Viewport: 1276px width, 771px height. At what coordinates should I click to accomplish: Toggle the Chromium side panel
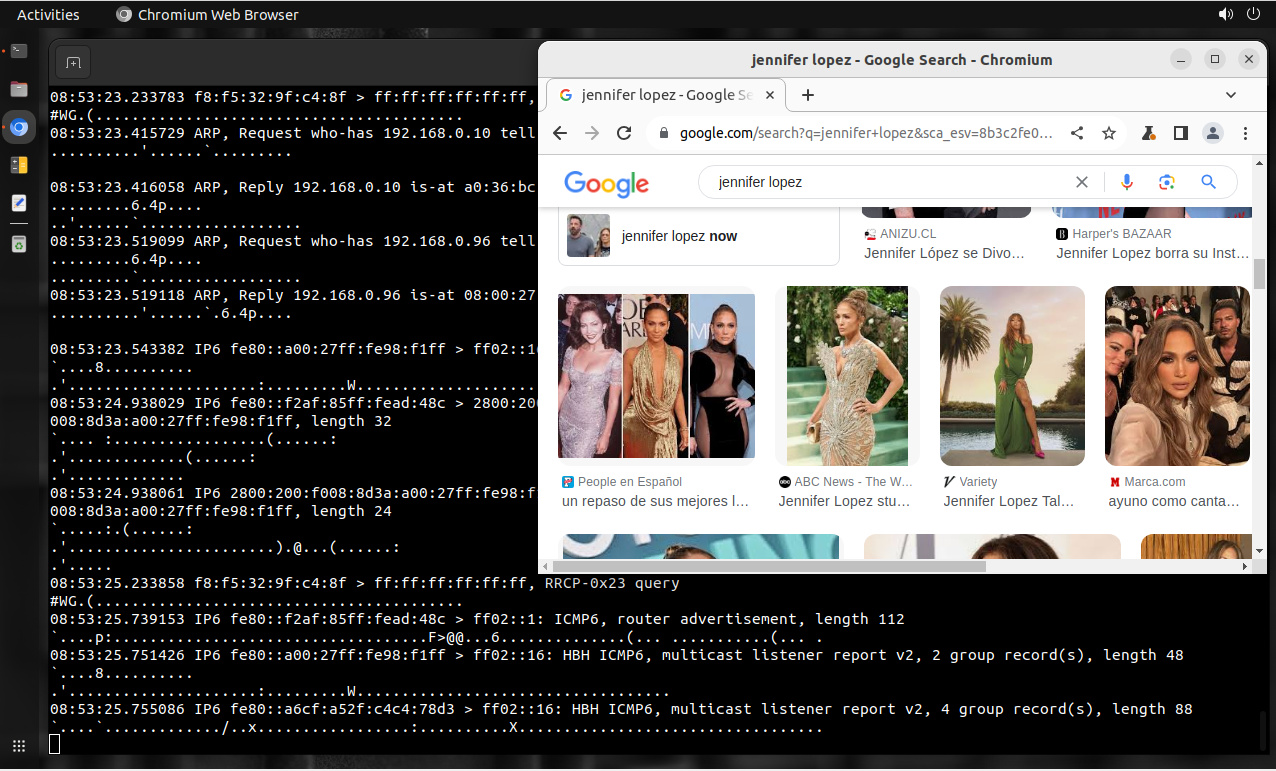click(x=1181, y=133)
